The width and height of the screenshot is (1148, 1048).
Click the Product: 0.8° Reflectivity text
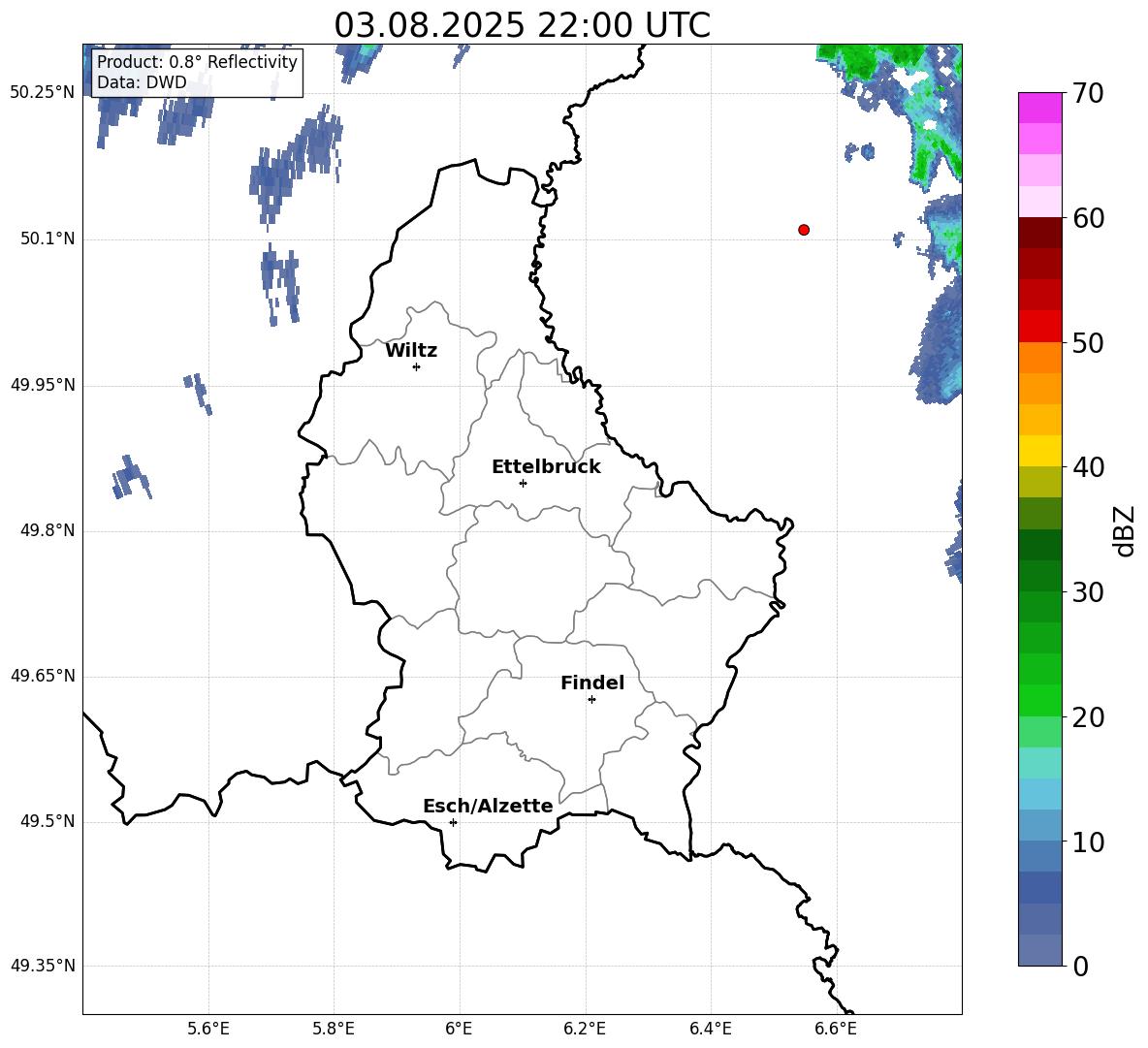pos(197,61)
